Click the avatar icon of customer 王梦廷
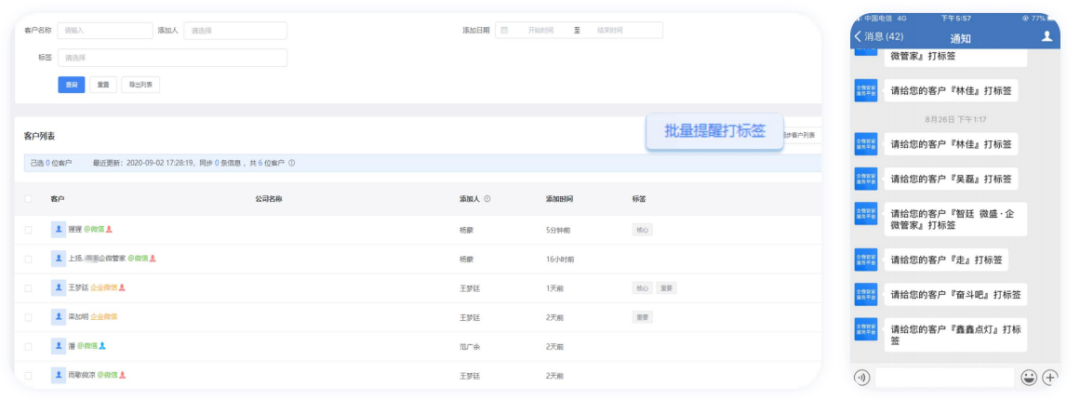The height and width of the screenshot is (400, 1080). [58, 288]
